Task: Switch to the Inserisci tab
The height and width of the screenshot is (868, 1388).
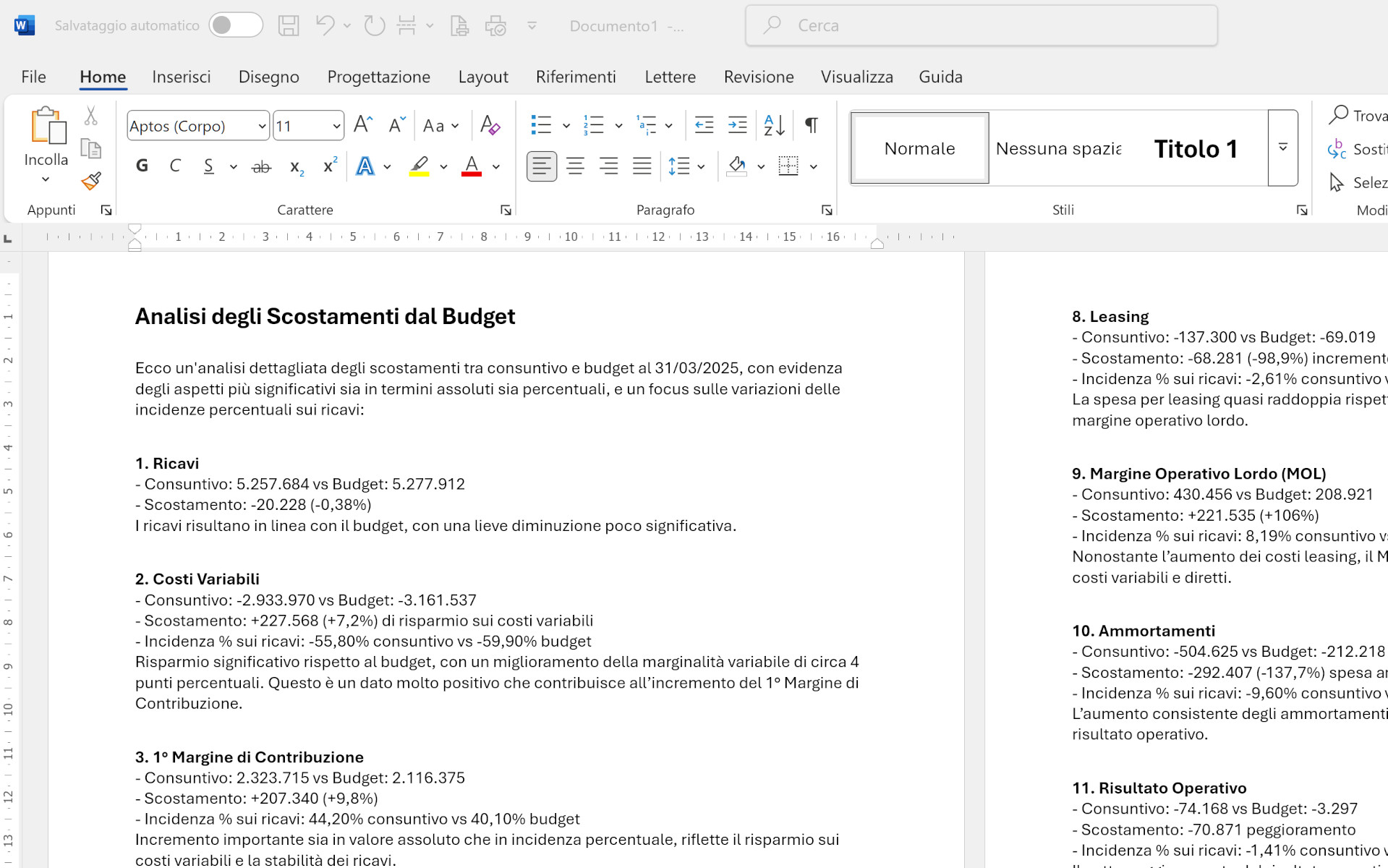Action: (x=182, y=77)
